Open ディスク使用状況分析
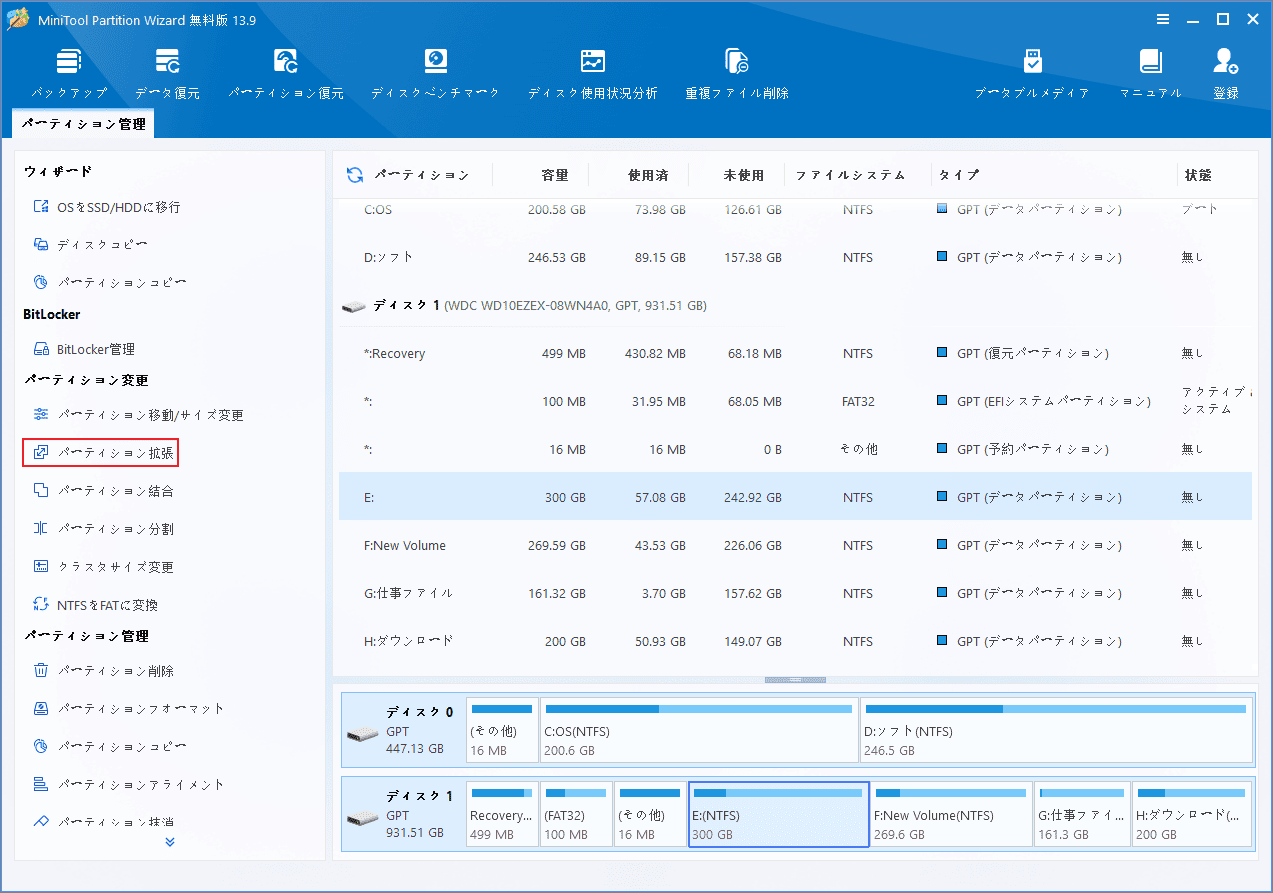The width and height of the screenshot is (1273, 893). click(592, 73)
